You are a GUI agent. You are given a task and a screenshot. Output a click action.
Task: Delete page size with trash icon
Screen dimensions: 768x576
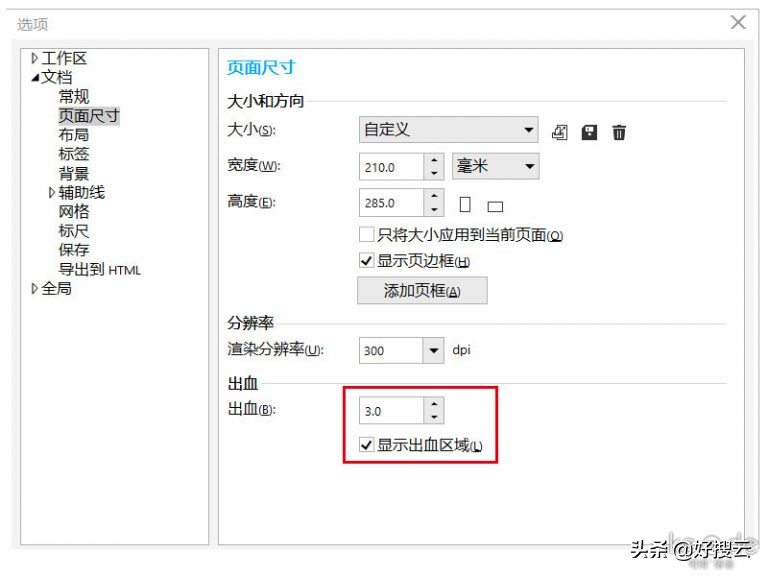click(x=619, y=132)
